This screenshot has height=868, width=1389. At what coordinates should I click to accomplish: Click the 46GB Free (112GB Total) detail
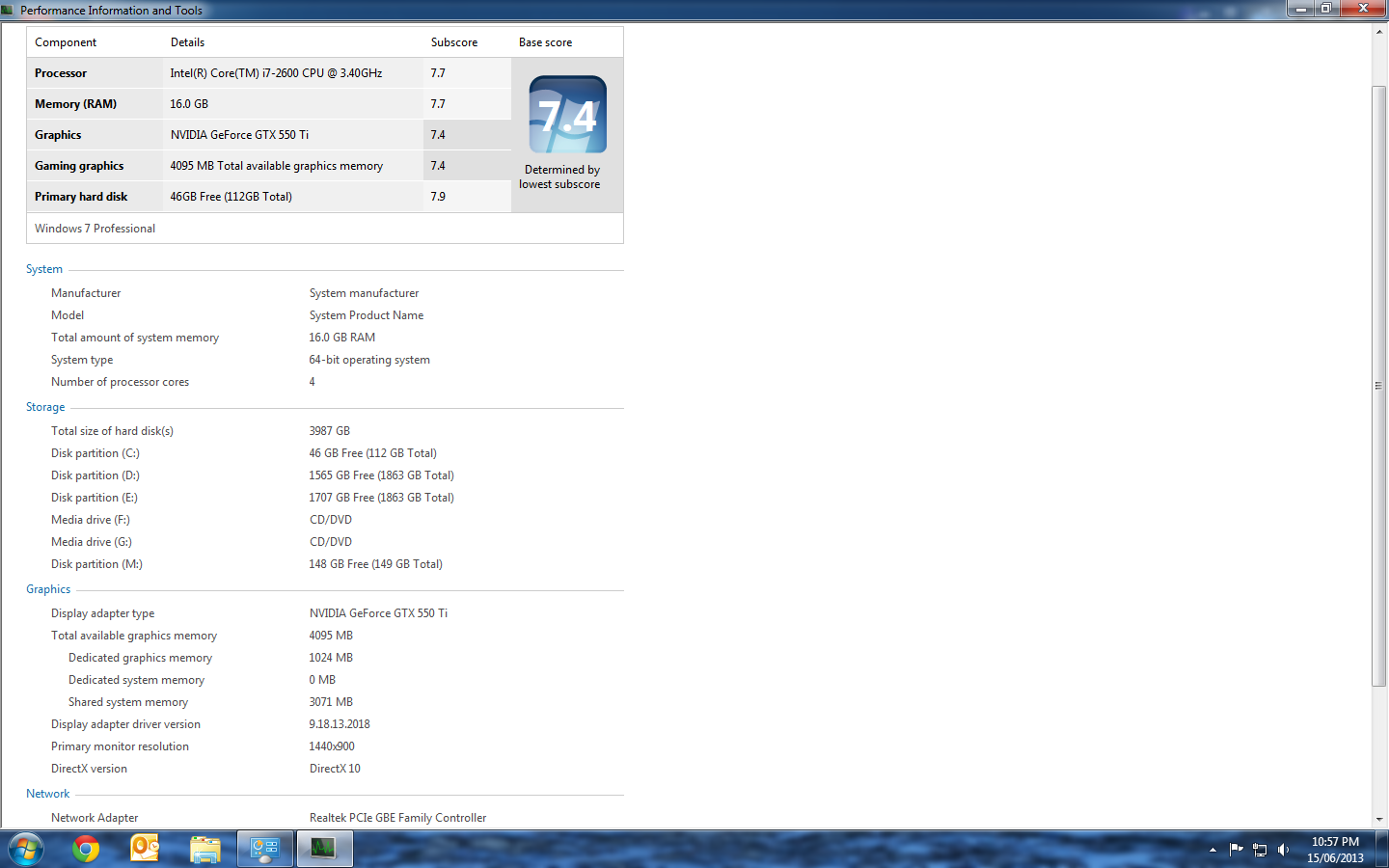click(231, 197)
